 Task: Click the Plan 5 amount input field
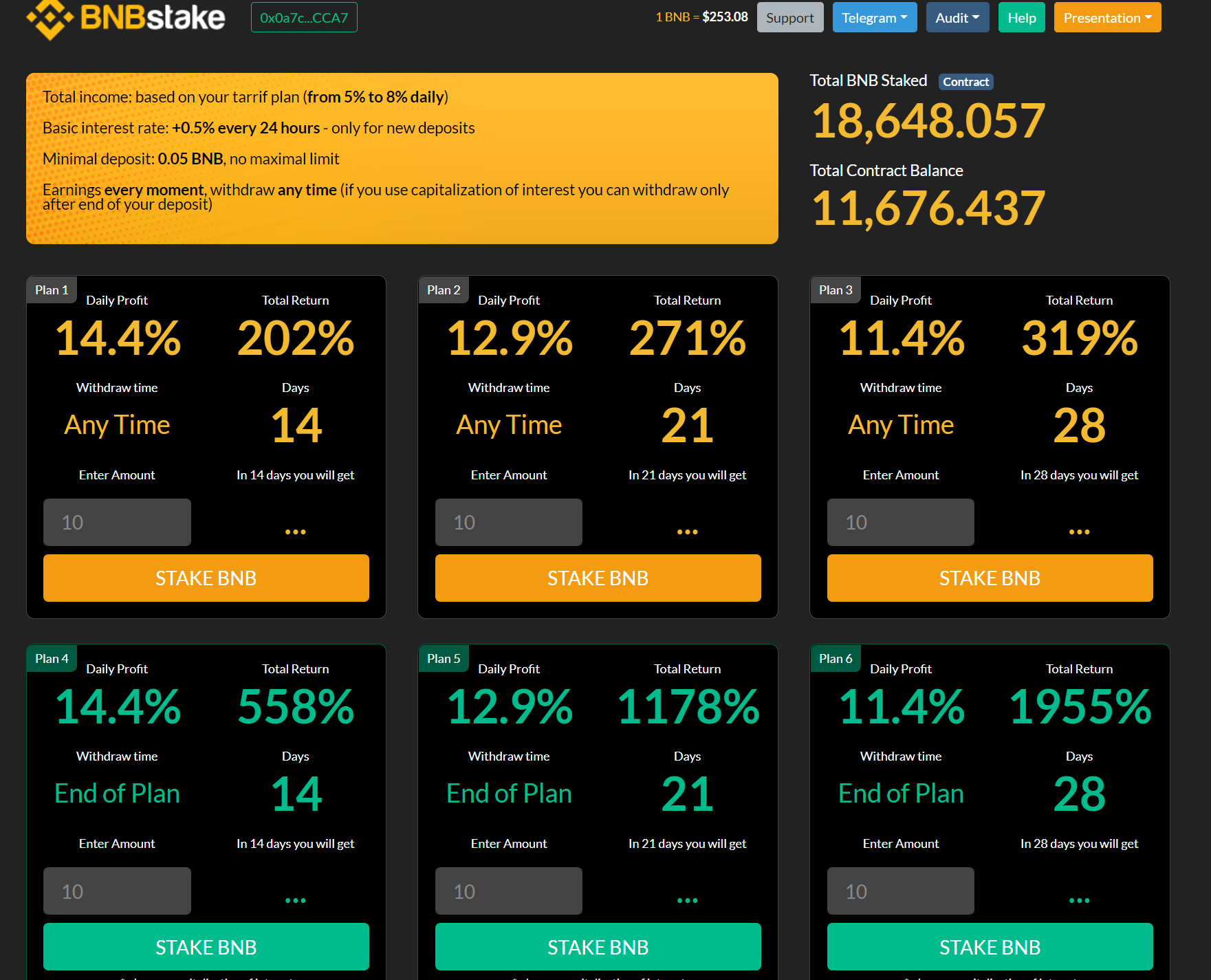click(x=509, y=891)
